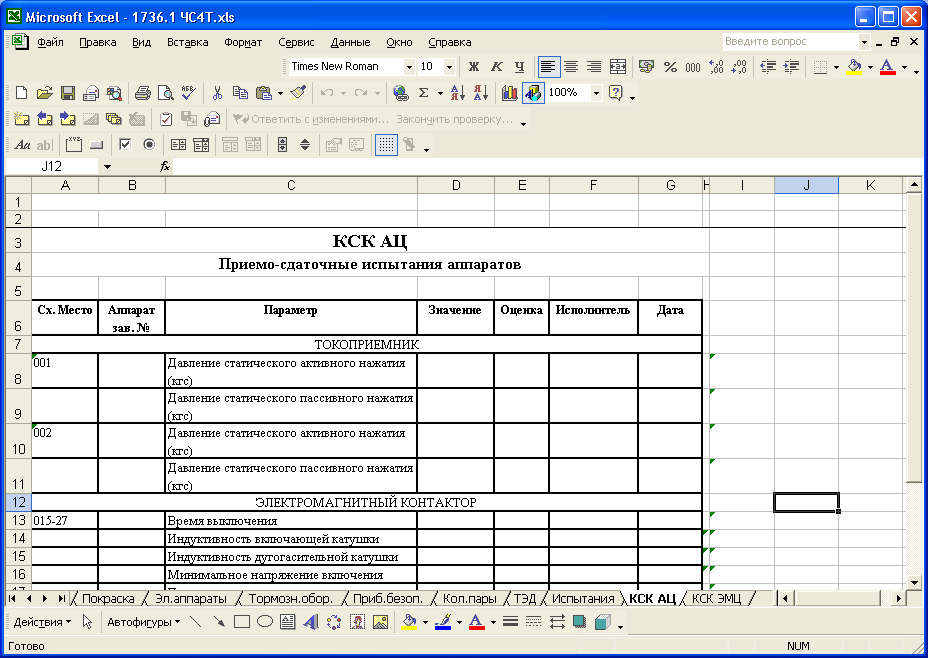Click the Font Color red A swatch
928x658 pixels.
click(887, 67)
